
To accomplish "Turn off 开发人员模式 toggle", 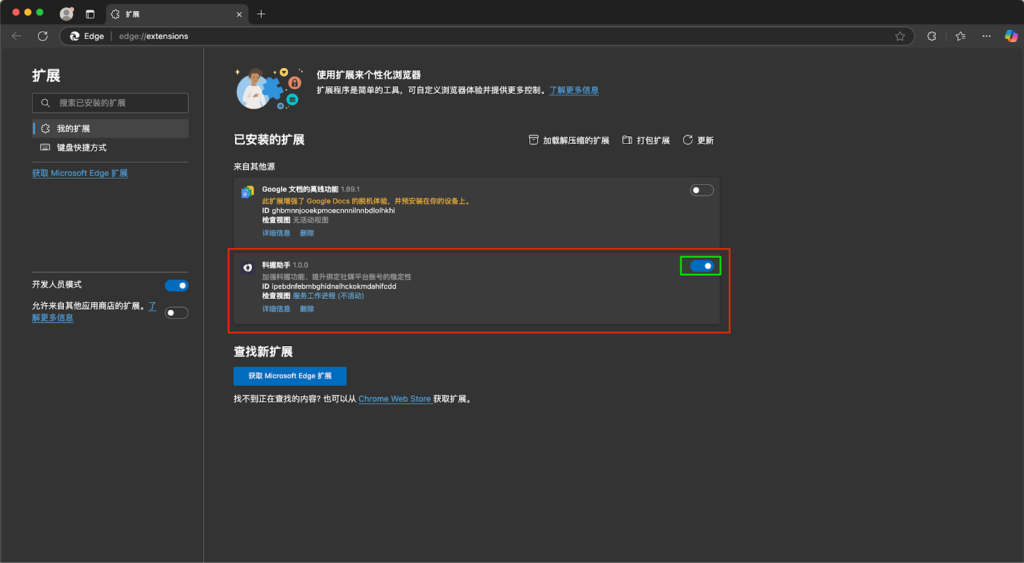I will click(176, 285).
